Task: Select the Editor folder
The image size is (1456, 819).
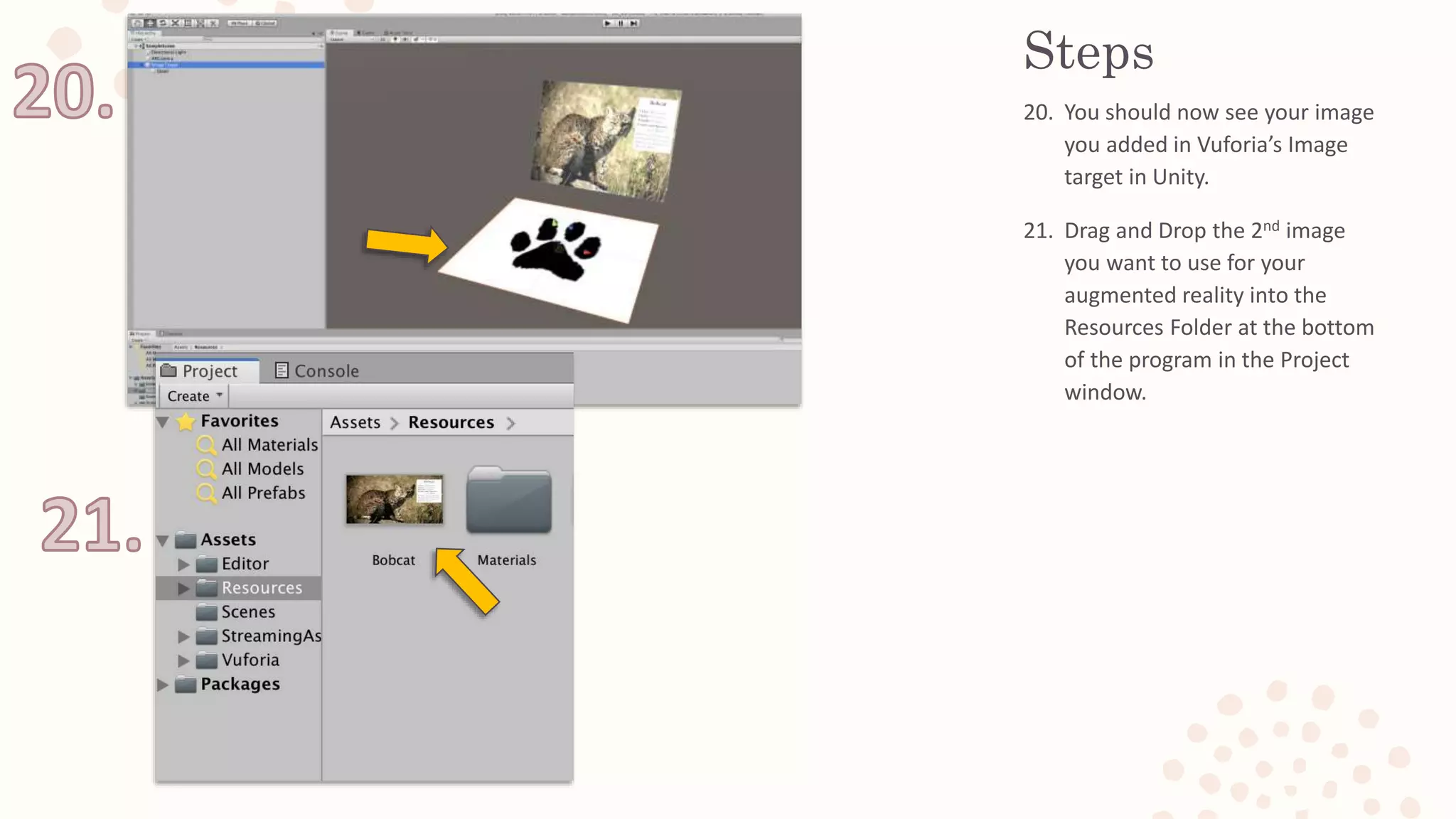Action: click(245, 564)
